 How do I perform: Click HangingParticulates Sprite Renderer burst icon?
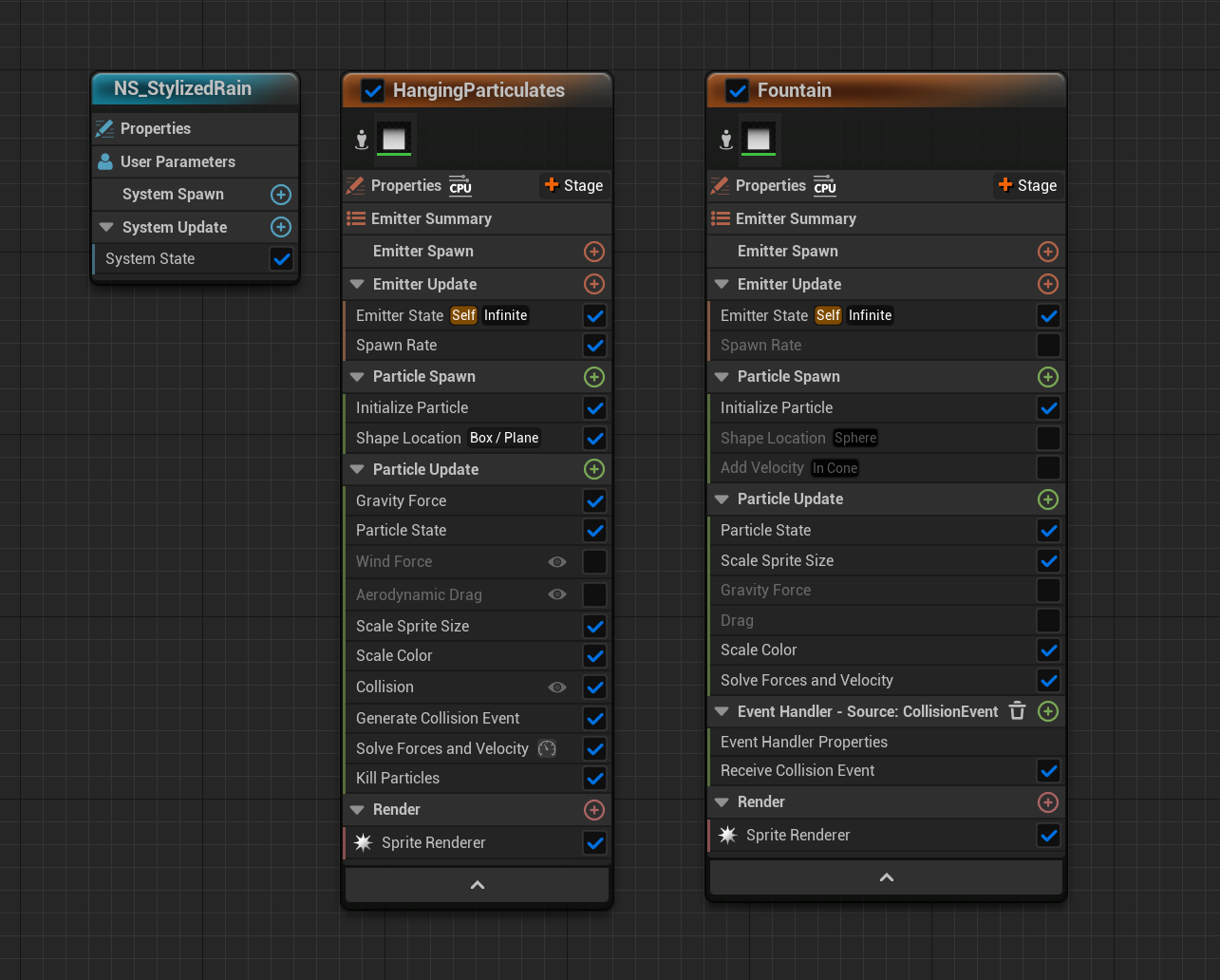point(363,842)
